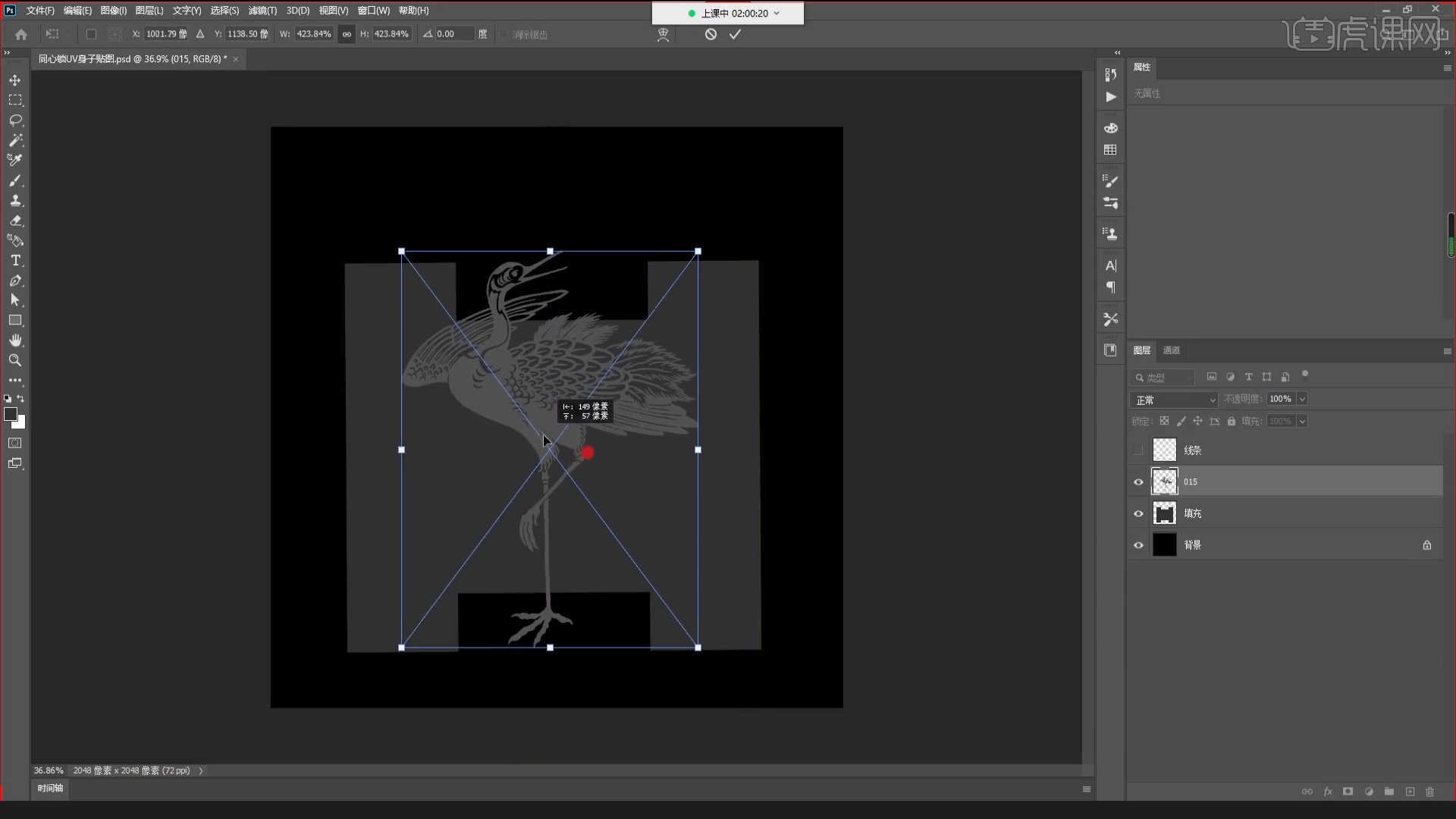Expand the status bar info arrow
The width and height of the screenshot is (1456, 819).
pos(201,770)
